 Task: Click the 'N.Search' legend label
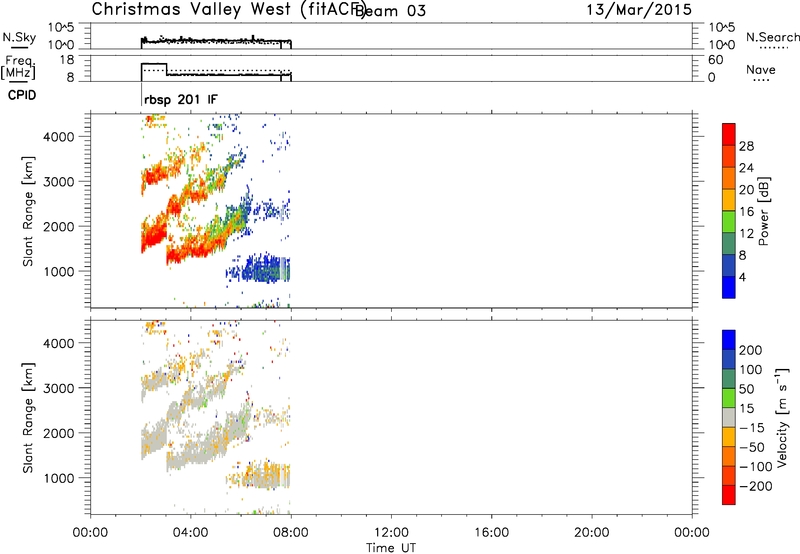tap(773, 37)
